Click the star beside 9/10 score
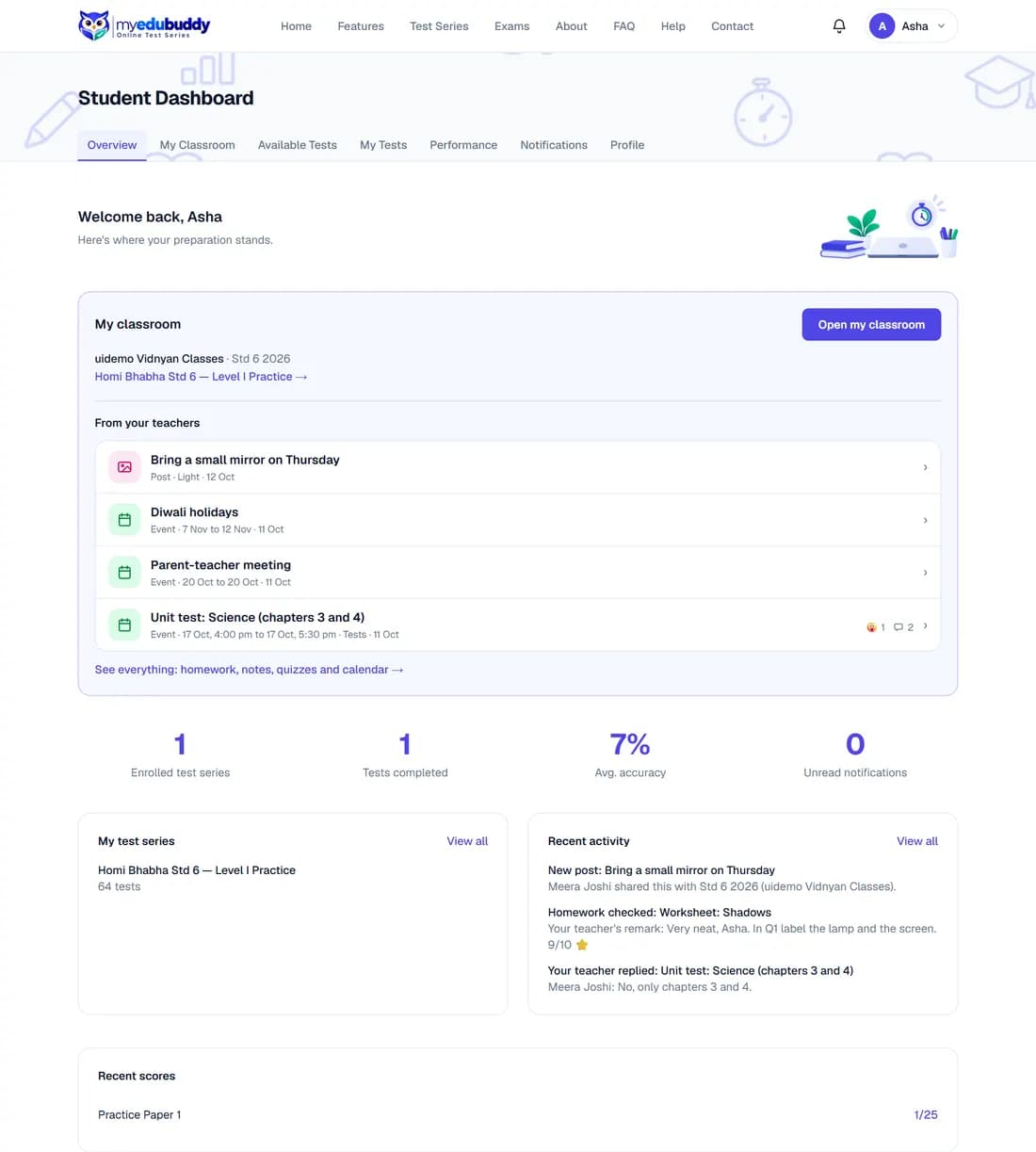1036x1152 pixels. coord(582,945)
